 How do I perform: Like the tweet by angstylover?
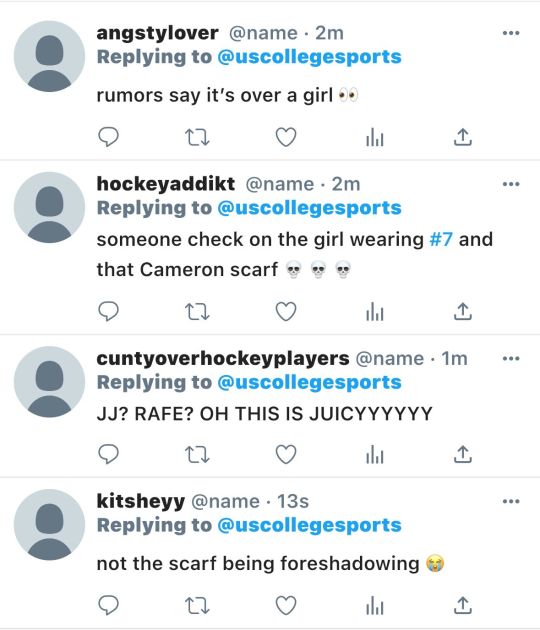(x=286, y=137)
